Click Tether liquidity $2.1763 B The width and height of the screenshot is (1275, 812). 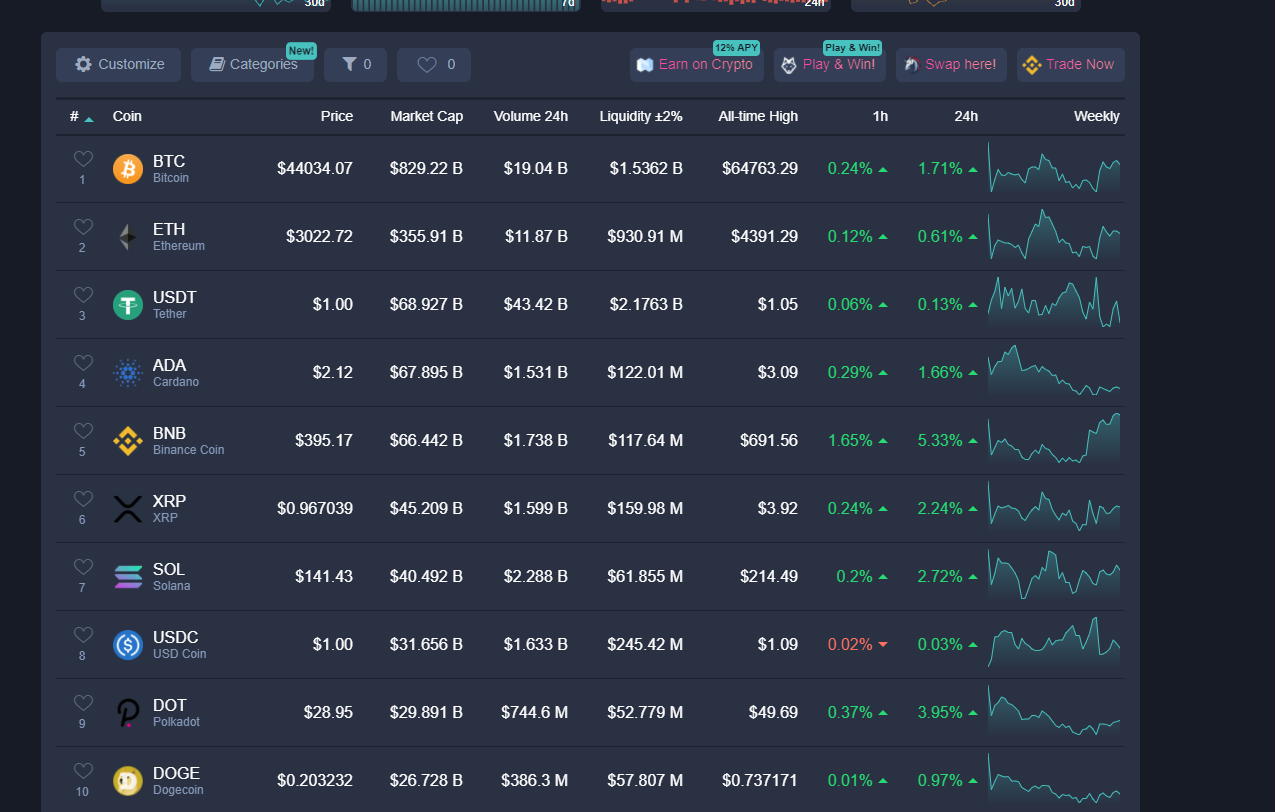[646, 304]
